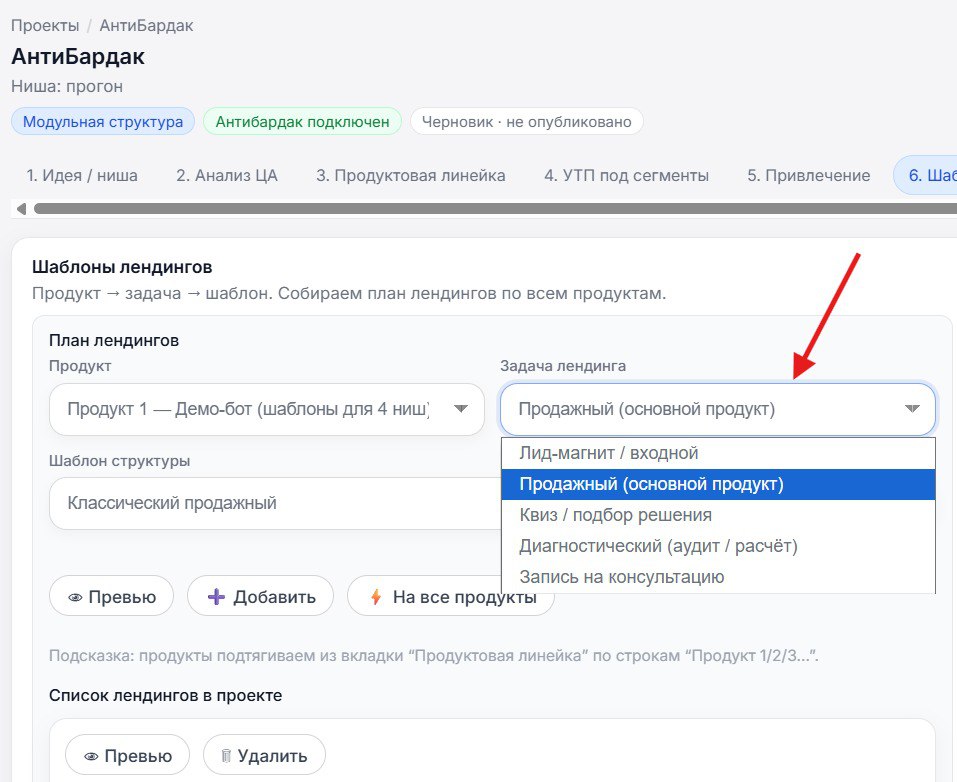This screenshot has width=957, height=782.
Task: Click Проекты breadcrumb link
Action: (x=45, y=25)
